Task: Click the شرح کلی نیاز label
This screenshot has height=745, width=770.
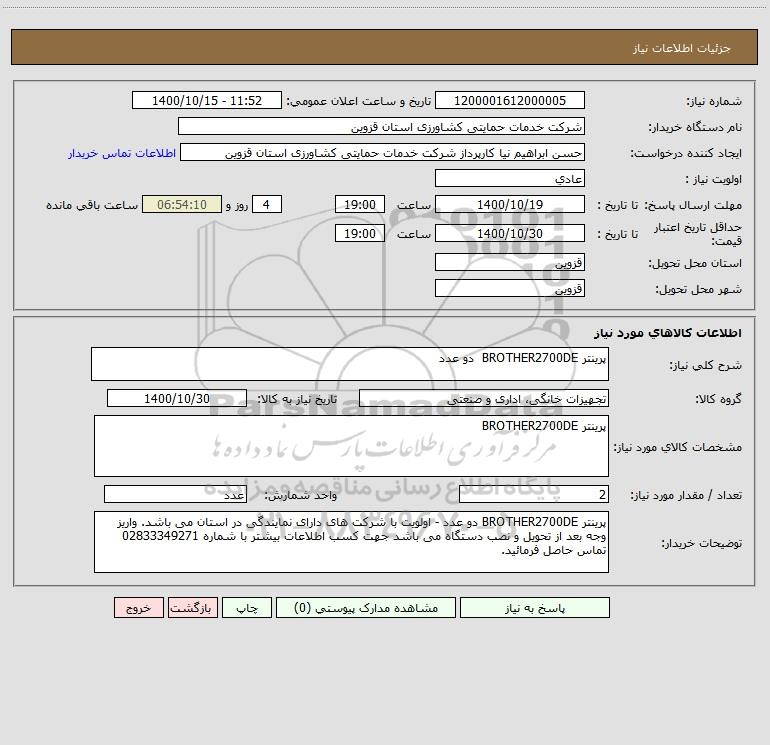Action: point(706,365)
